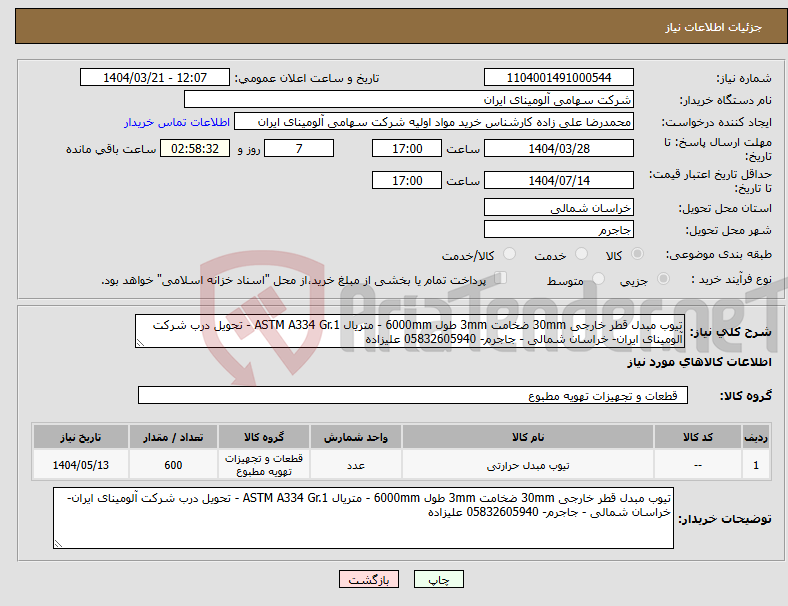This screenshot has width=788, height=606.
Task: Click the resize handle of need description box
Action: 140,343
